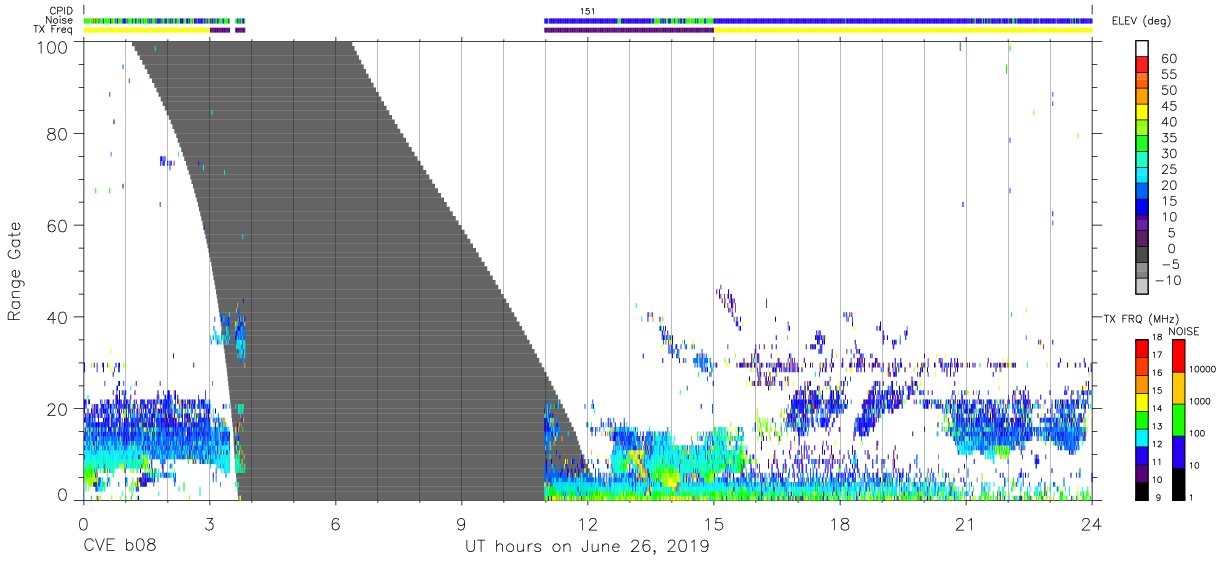Click Range Gate axis tick label 40
This screenshot has height=567, width=1228.
[56, 316]
